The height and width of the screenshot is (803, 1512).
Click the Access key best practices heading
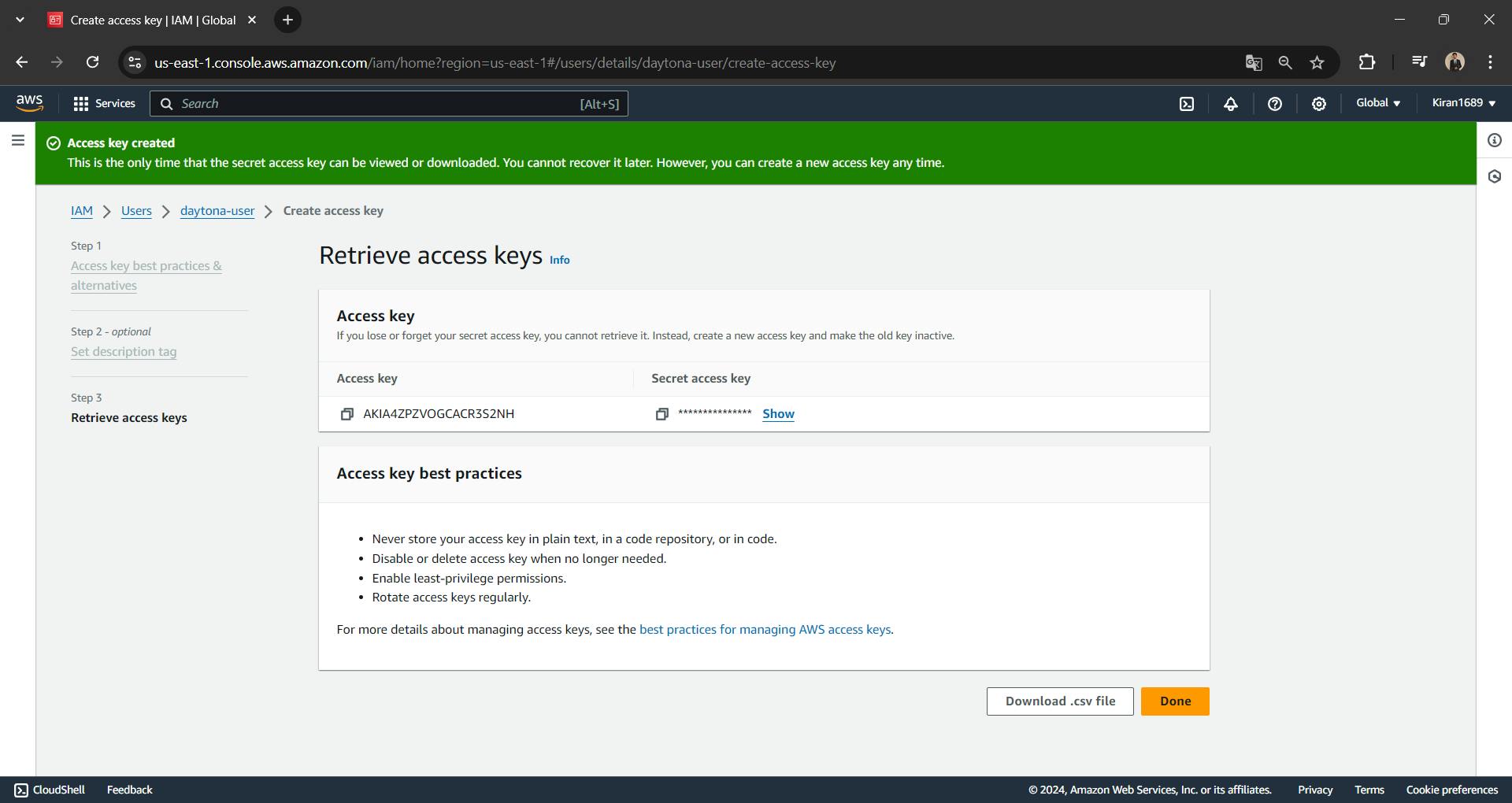tap(429, 474)
